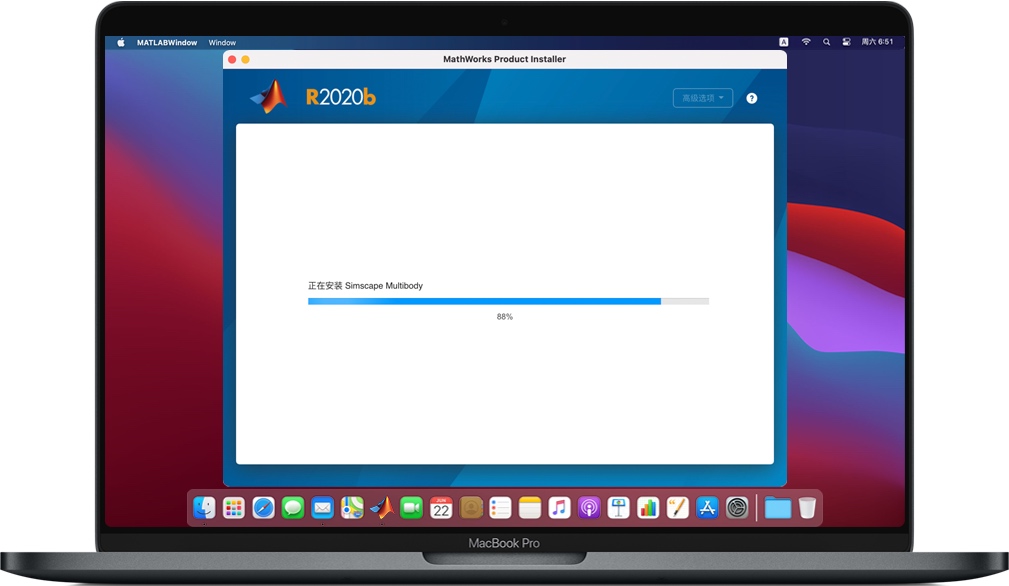The image size is (1009, 586).
Task: Select the MATLAB installer icon in the Dock
Action: coord(382,508)
